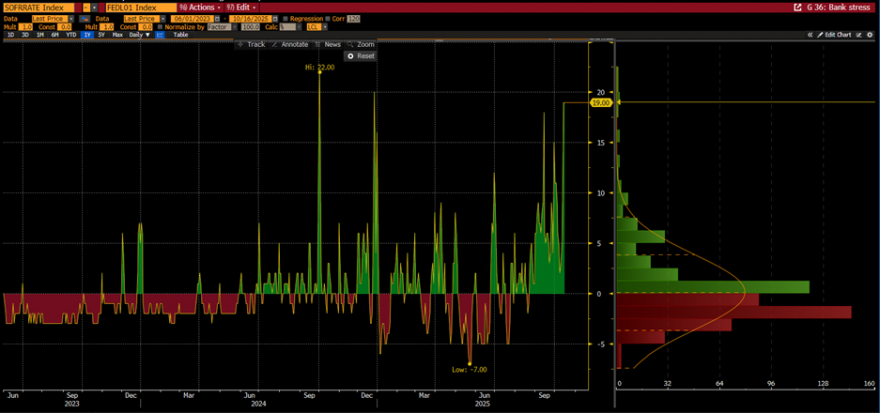Open chart settings gear icon
The image size is (880, 413).
[869, 35]
